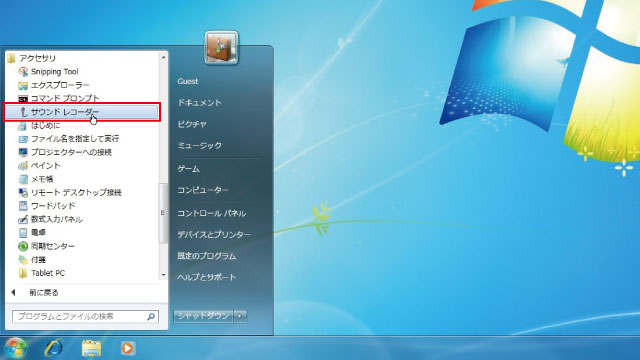Click the program list scrollbar thumb
Viewport: 640px width, 360px height.
[x=163, y=213]
